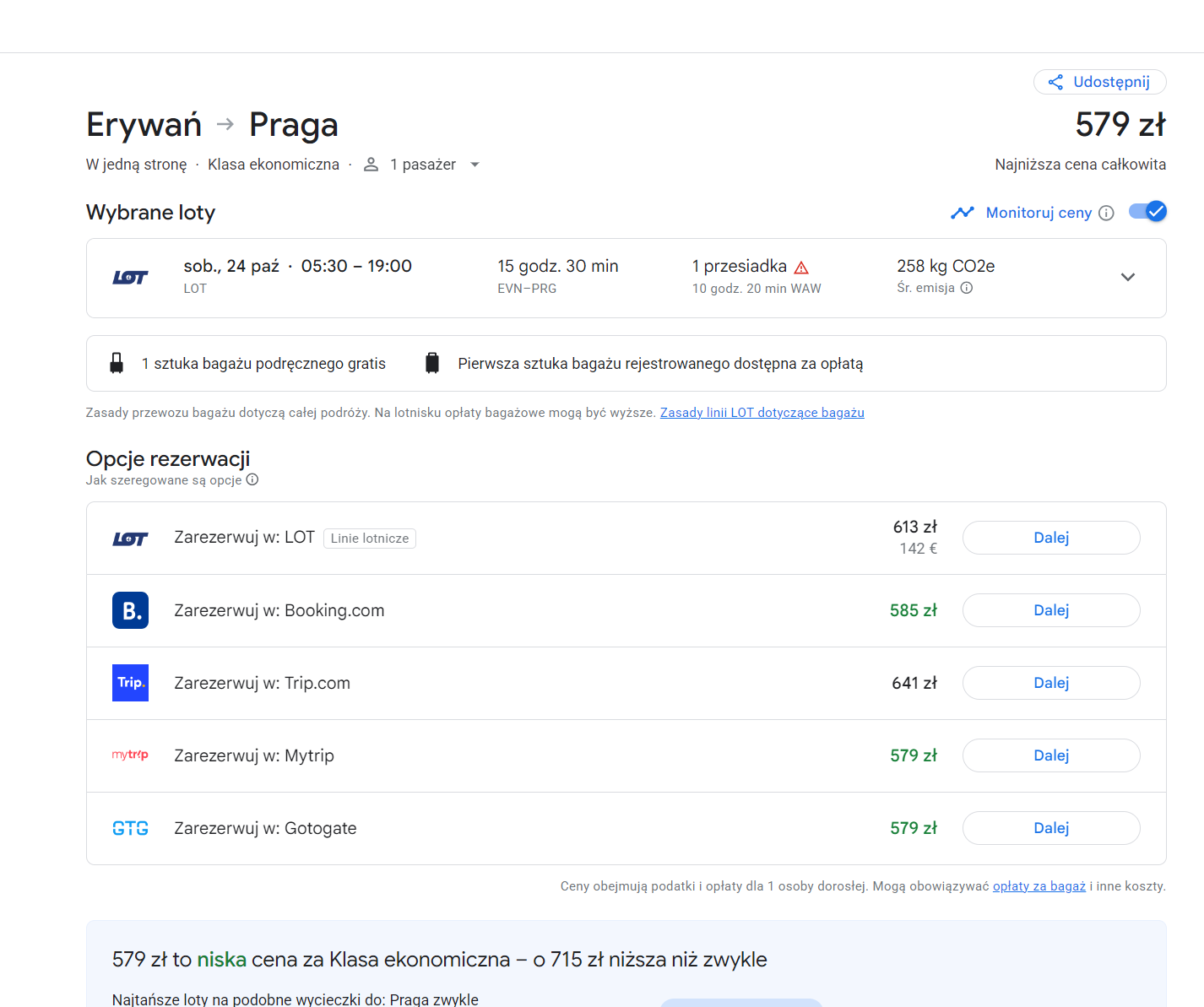Click the price tracking graph icon
Screen dimensions: 1204x1007
click(962, 213)
